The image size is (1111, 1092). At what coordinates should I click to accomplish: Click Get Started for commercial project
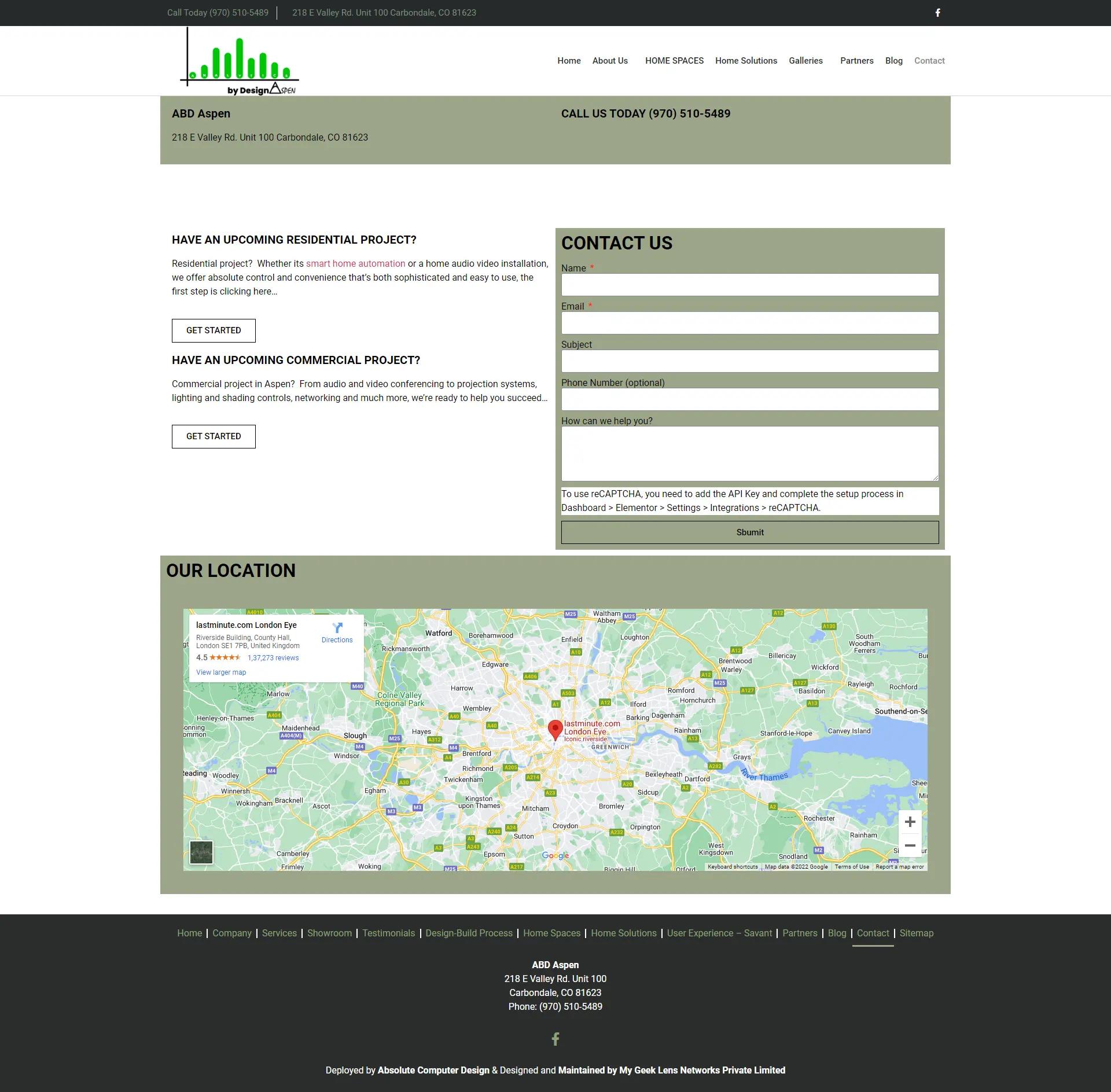214,436
